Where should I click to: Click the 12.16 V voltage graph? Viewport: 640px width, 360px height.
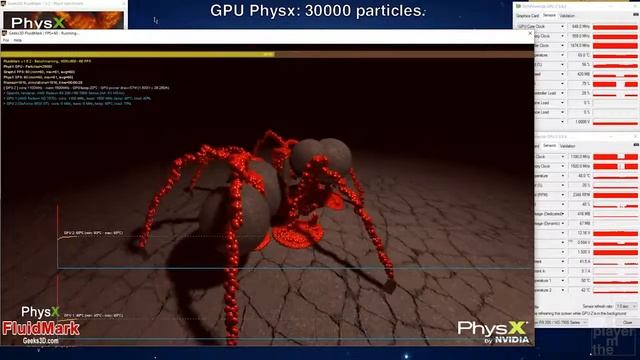(615, 233)
